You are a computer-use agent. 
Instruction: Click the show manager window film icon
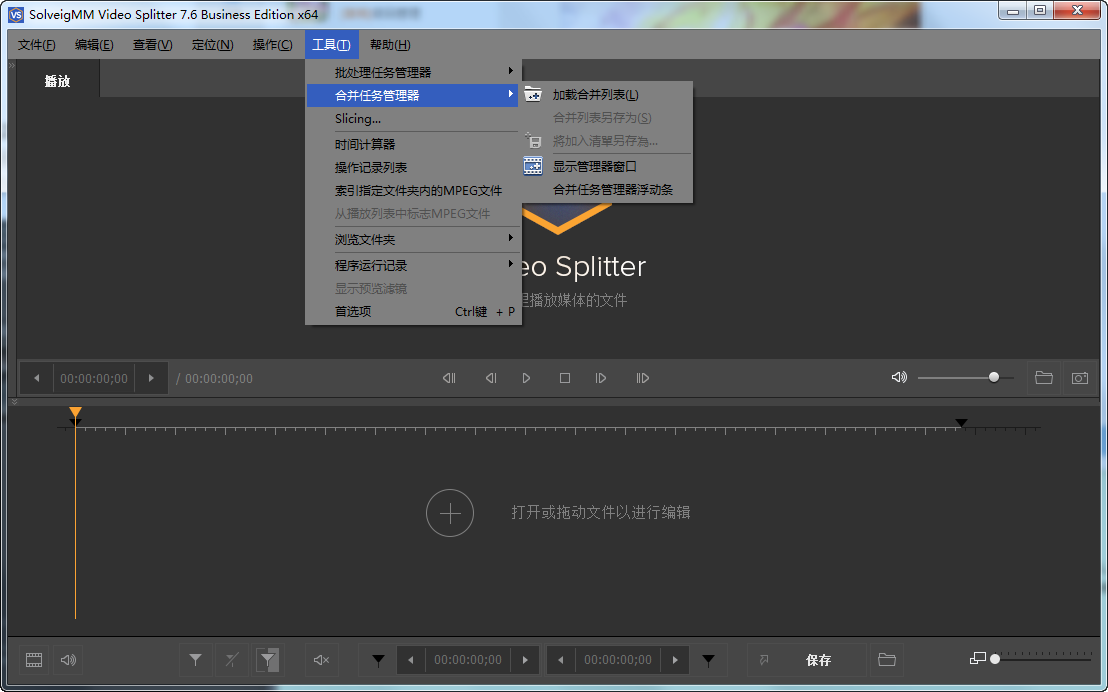(533, 166)
